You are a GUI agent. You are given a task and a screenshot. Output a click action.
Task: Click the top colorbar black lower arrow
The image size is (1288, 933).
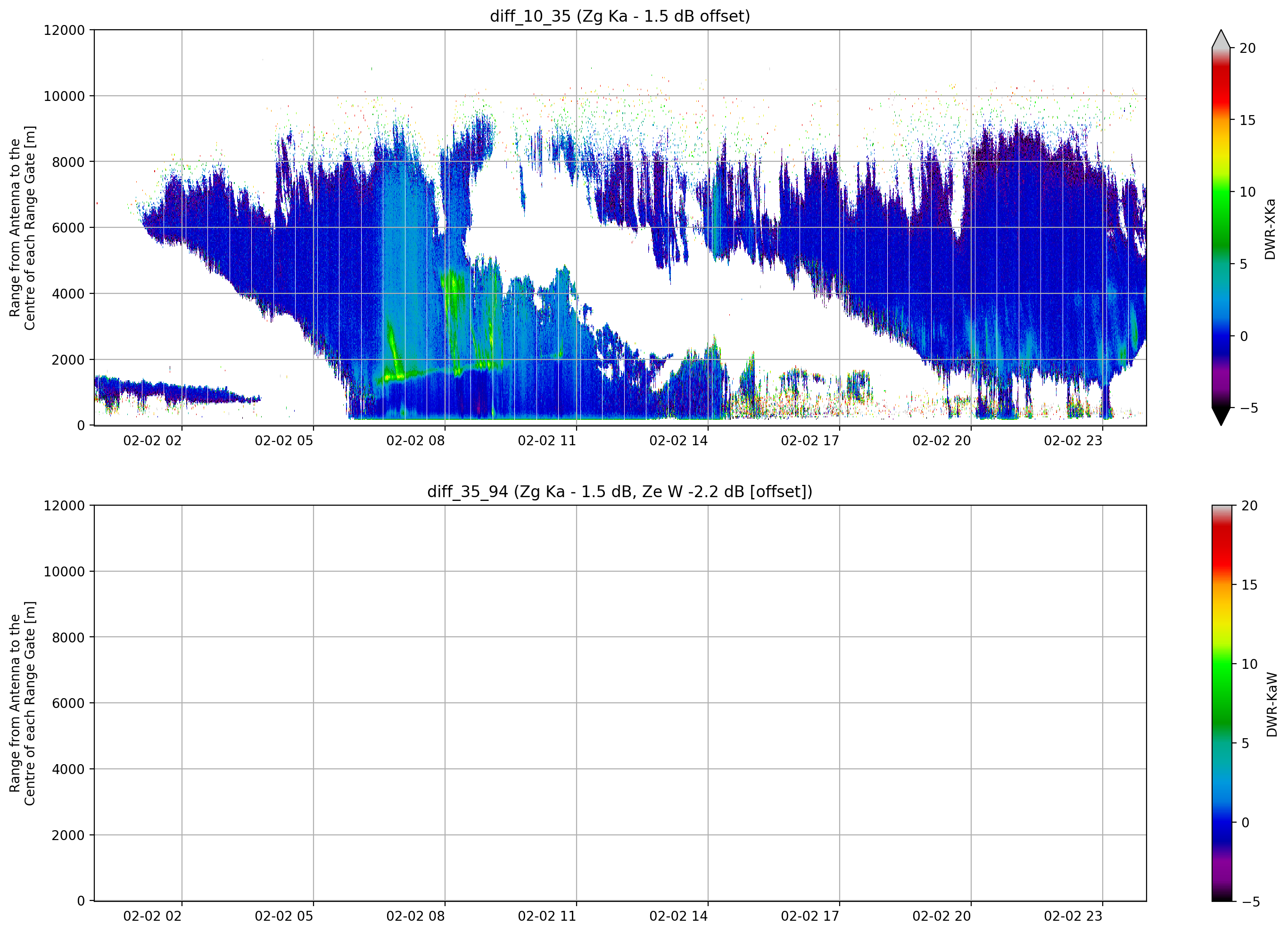pyautogui.click(x=1221, y=416)
